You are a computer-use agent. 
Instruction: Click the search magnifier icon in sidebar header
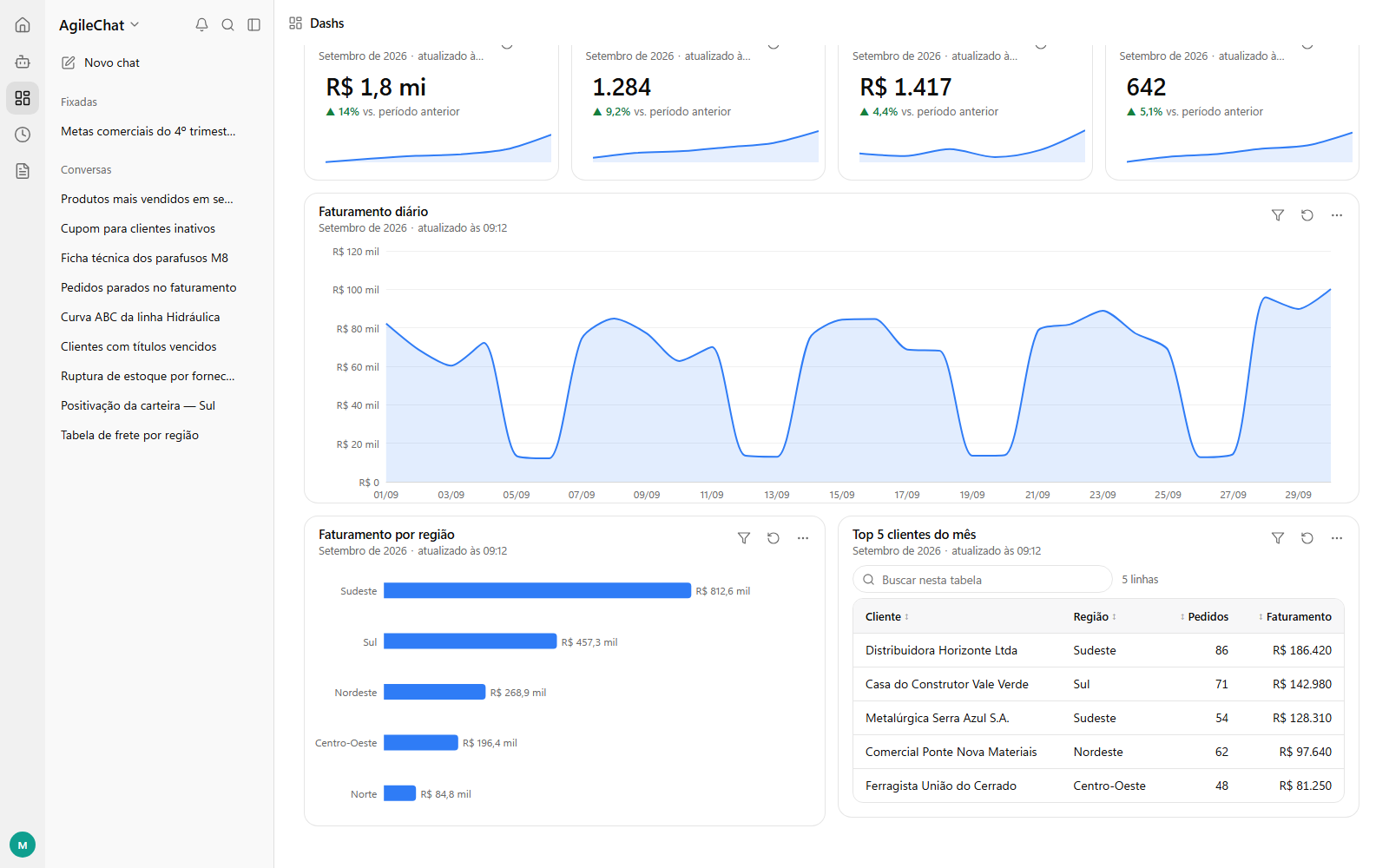point(227,25)
